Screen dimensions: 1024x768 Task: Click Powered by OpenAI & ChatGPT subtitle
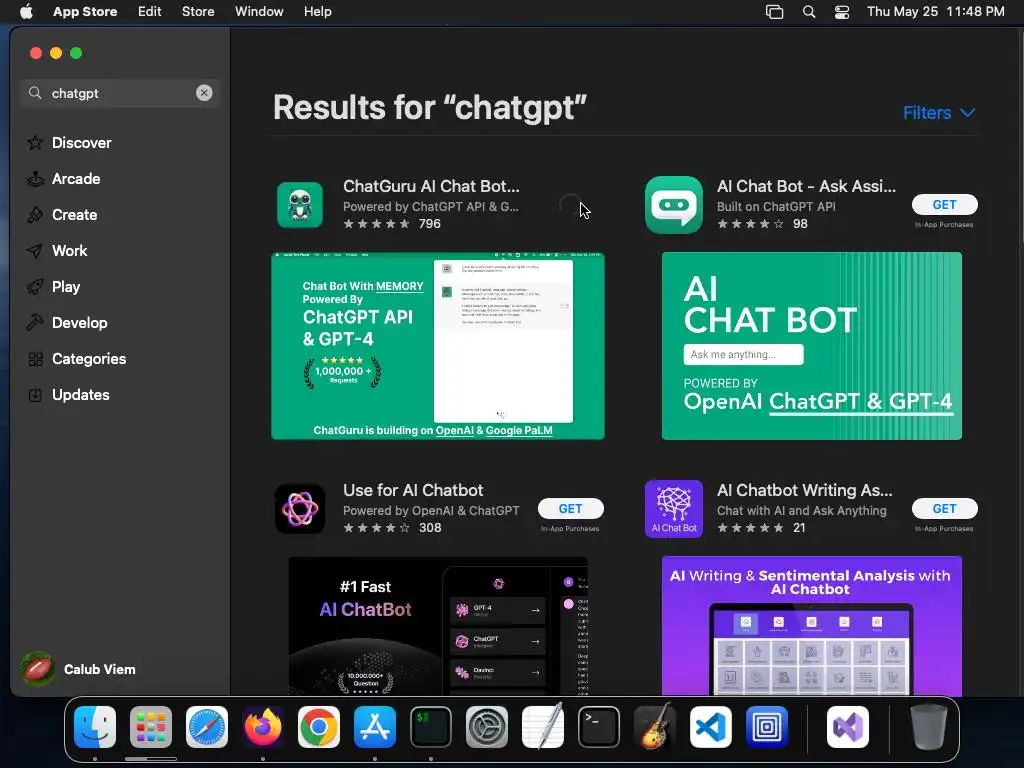click(431, 511)
